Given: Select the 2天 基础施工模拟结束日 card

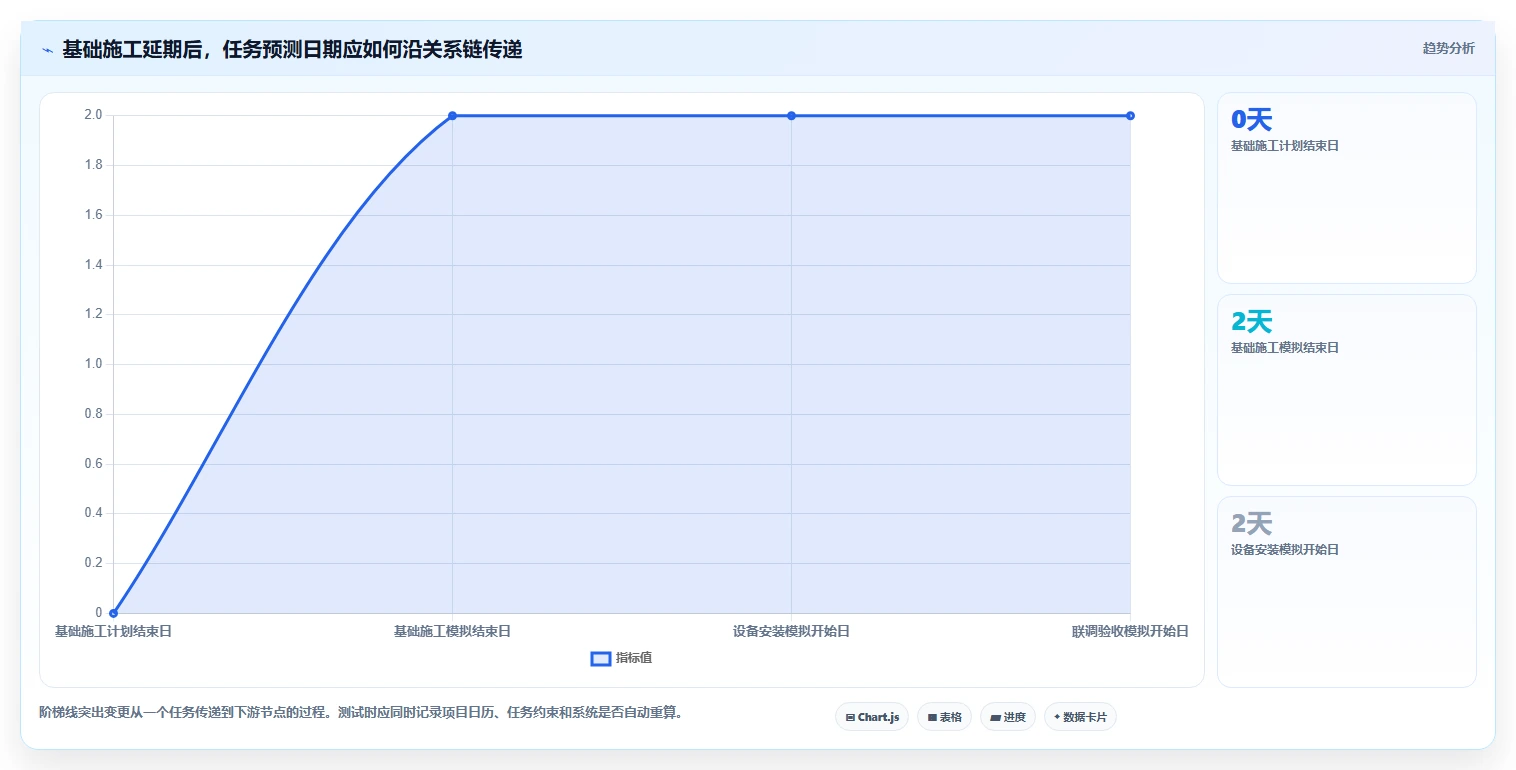Looking at the screenshot, I should coord(1346,390).
